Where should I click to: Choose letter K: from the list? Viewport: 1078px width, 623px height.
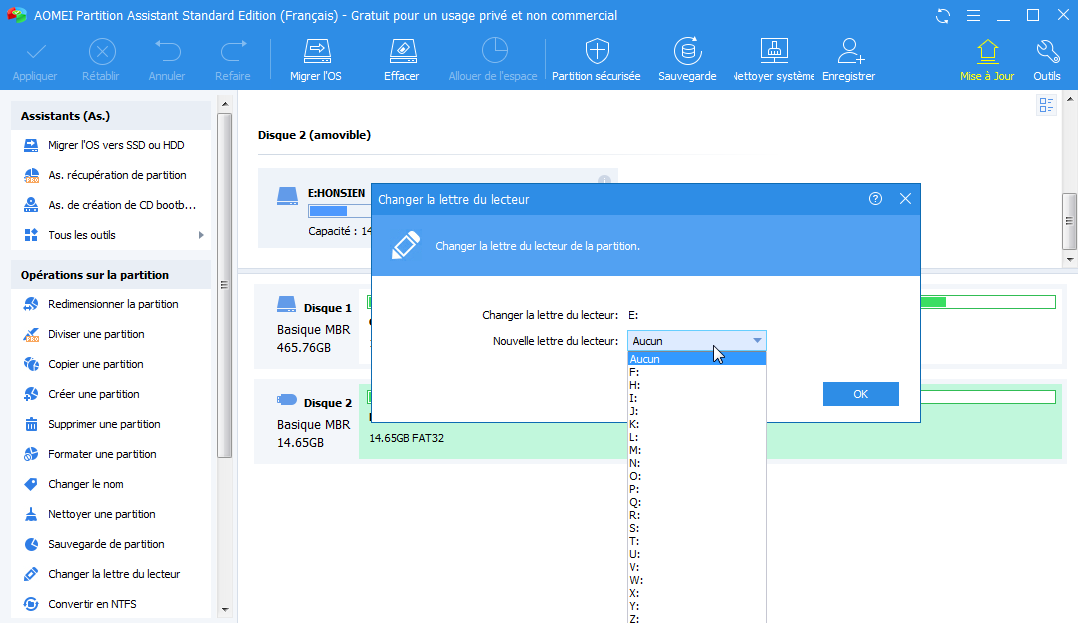point(696,424)
